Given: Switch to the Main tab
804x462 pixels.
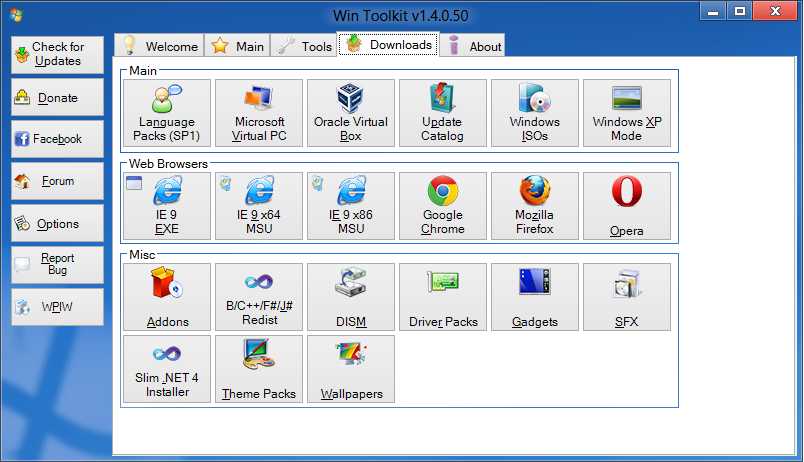Looking at the screenshot, I should coord(237,45).
